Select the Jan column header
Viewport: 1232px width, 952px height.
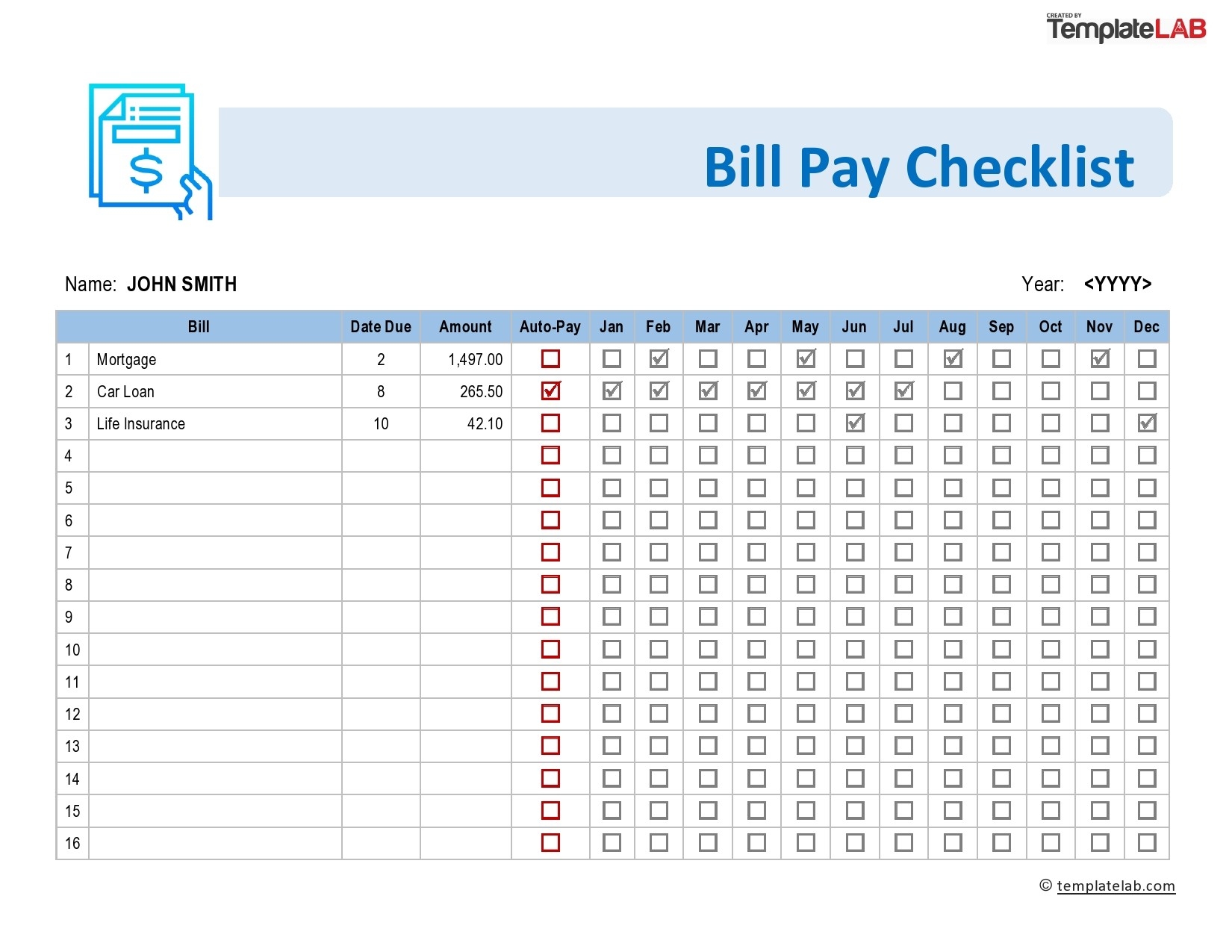click(x=612, y=326)
